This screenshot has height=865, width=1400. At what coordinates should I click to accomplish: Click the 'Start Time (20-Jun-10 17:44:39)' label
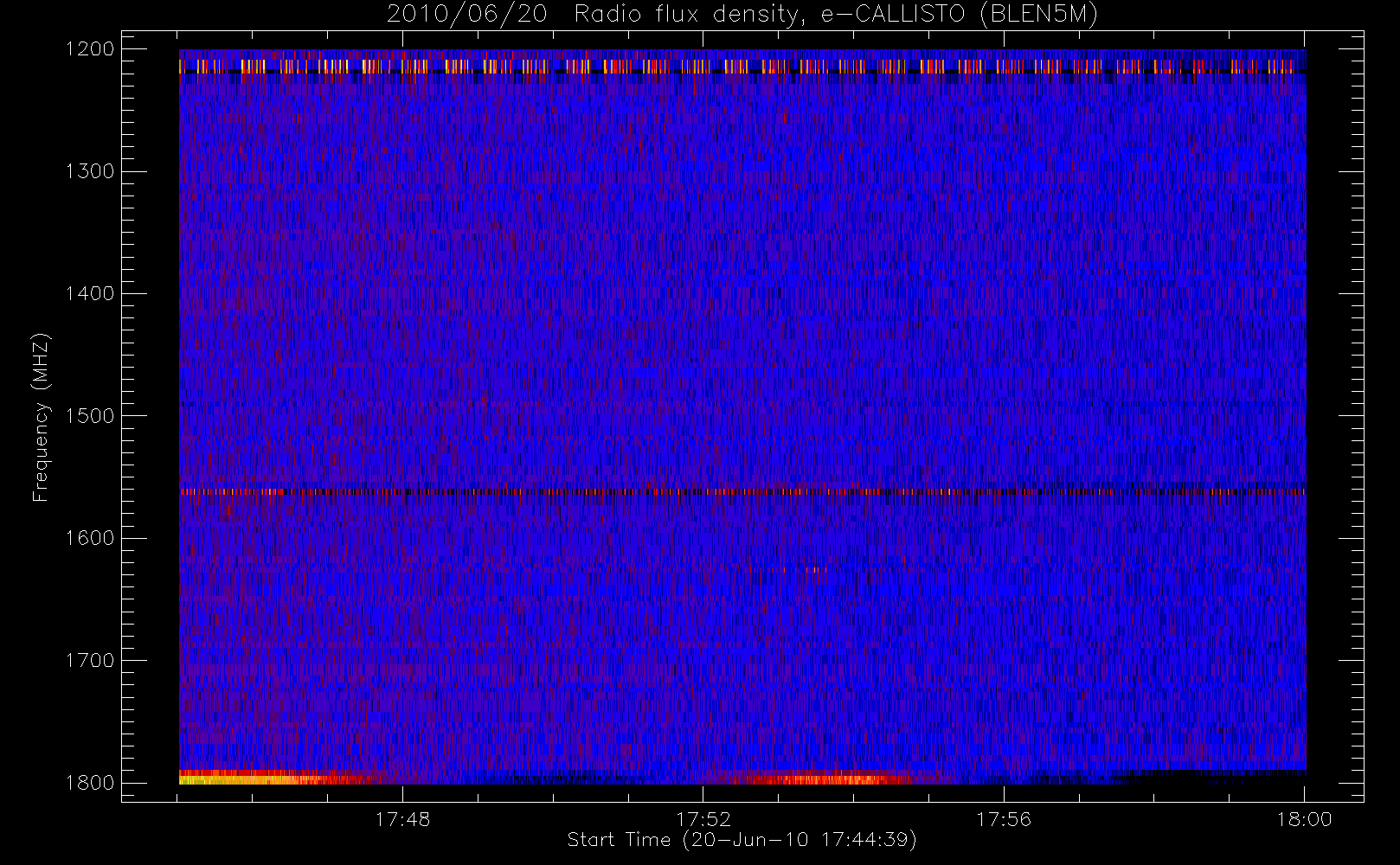tap(742, 840)
